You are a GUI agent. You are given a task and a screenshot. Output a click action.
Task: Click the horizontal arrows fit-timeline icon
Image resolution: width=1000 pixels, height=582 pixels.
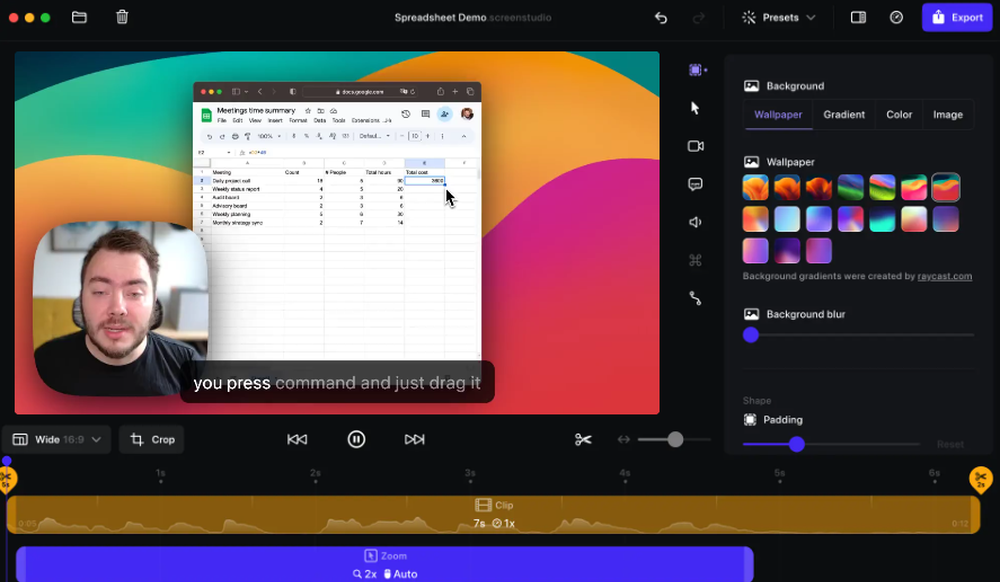coord(624,439)
